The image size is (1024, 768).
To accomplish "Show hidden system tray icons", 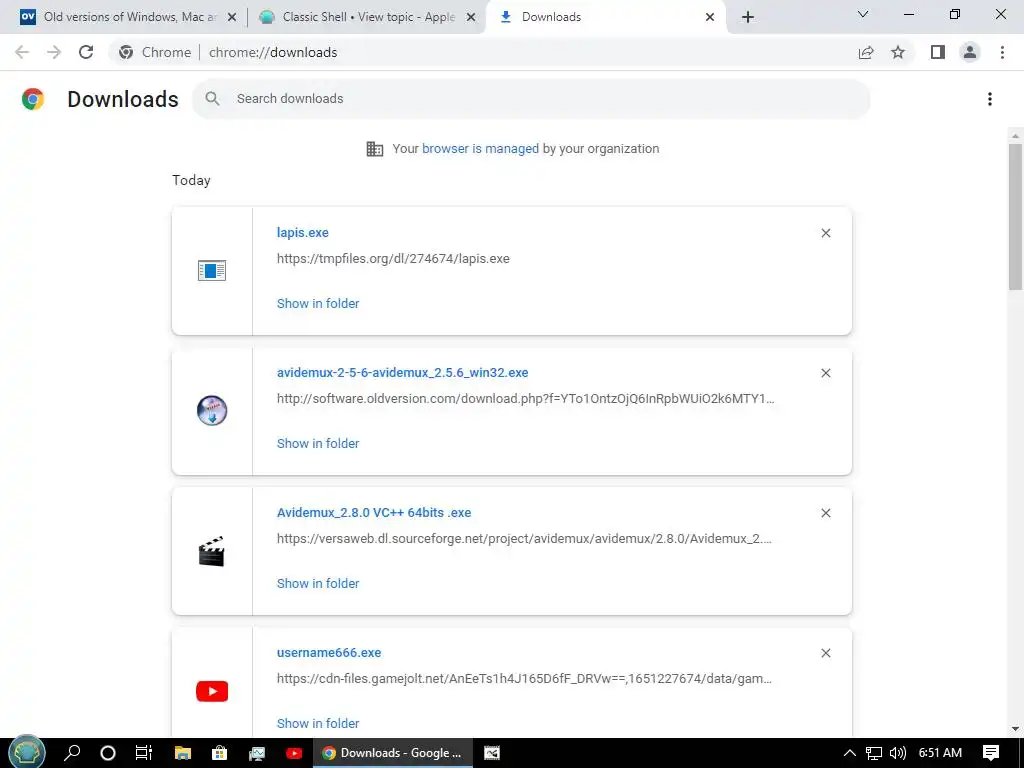I will click(x=849, y=753).
